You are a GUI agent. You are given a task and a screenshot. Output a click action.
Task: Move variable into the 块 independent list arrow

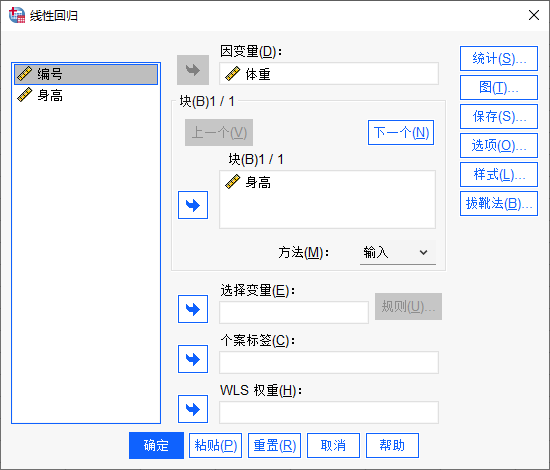point(193,205)
